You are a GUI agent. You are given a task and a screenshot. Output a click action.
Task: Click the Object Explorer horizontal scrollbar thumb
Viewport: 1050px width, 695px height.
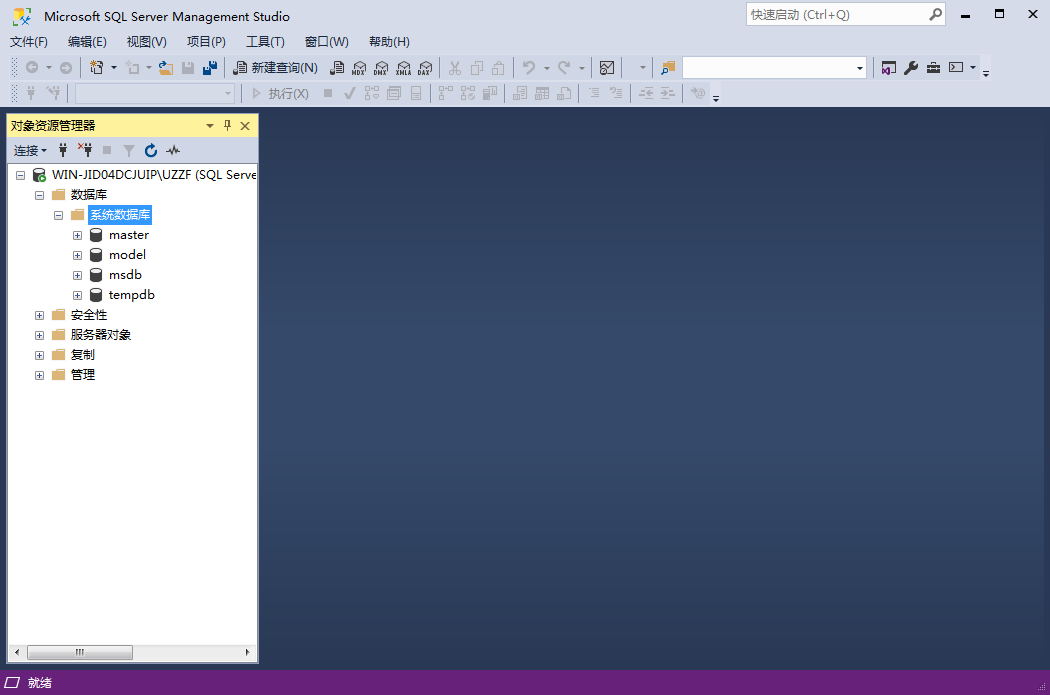coord(80,652)
